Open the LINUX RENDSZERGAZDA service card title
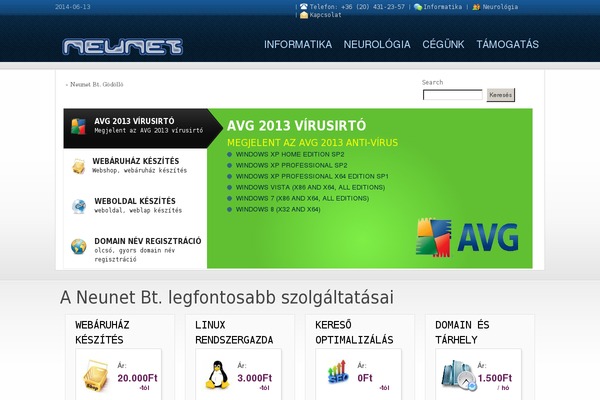The image size is (600, 400). point(234,332)
